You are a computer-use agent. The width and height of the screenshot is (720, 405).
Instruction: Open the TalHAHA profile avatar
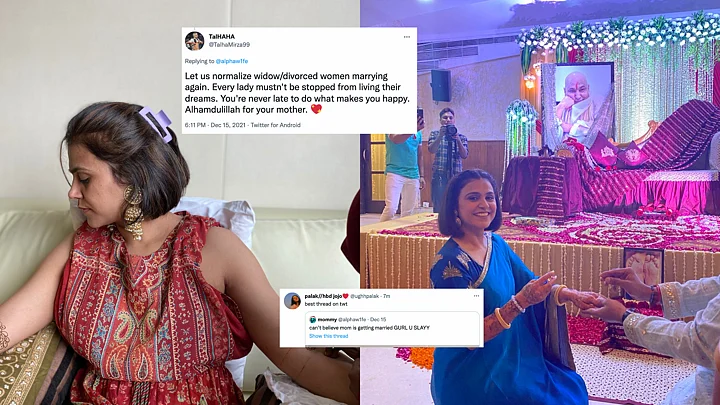coord(195,40)
